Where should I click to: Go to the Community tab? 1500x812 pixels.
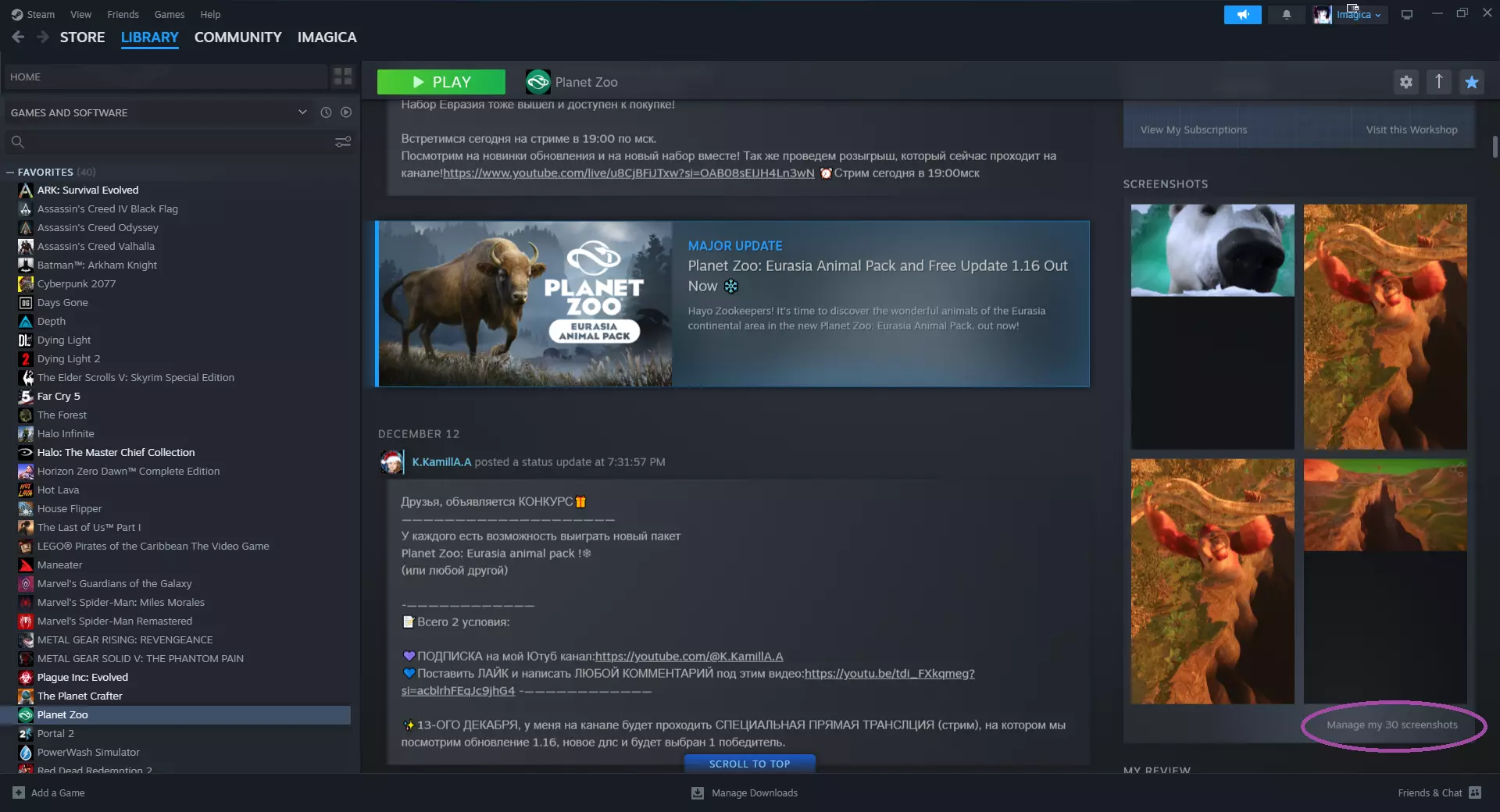tap(237, 37)
